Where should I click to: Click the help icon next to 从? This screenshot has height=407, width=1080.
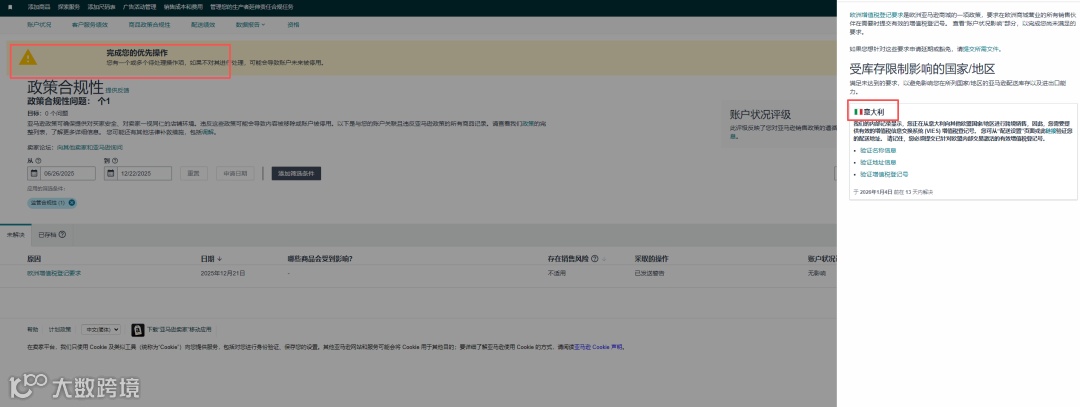[x=38, y=160]
